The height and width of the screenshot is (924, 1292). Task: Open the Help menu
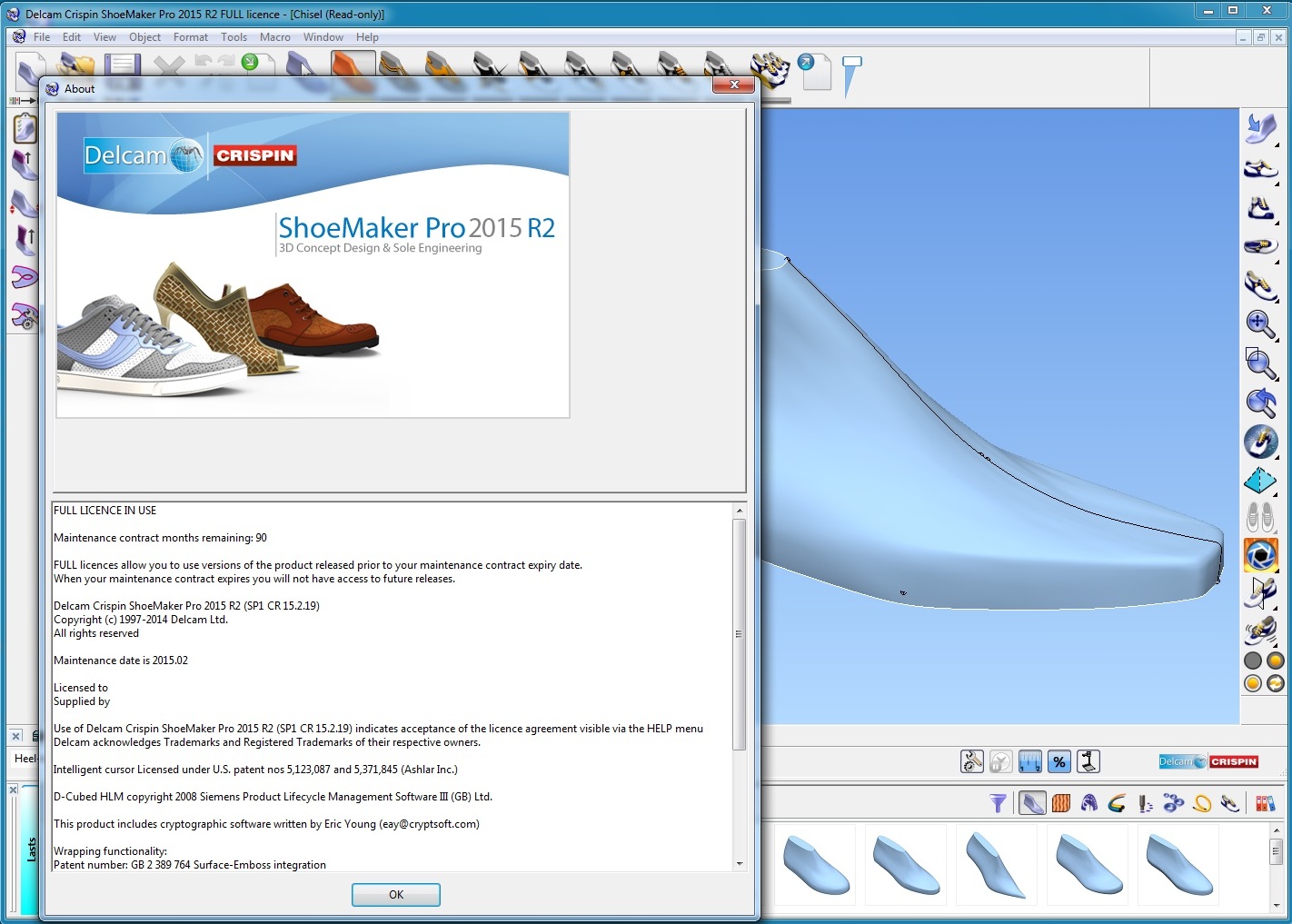[x=367, y=37]
